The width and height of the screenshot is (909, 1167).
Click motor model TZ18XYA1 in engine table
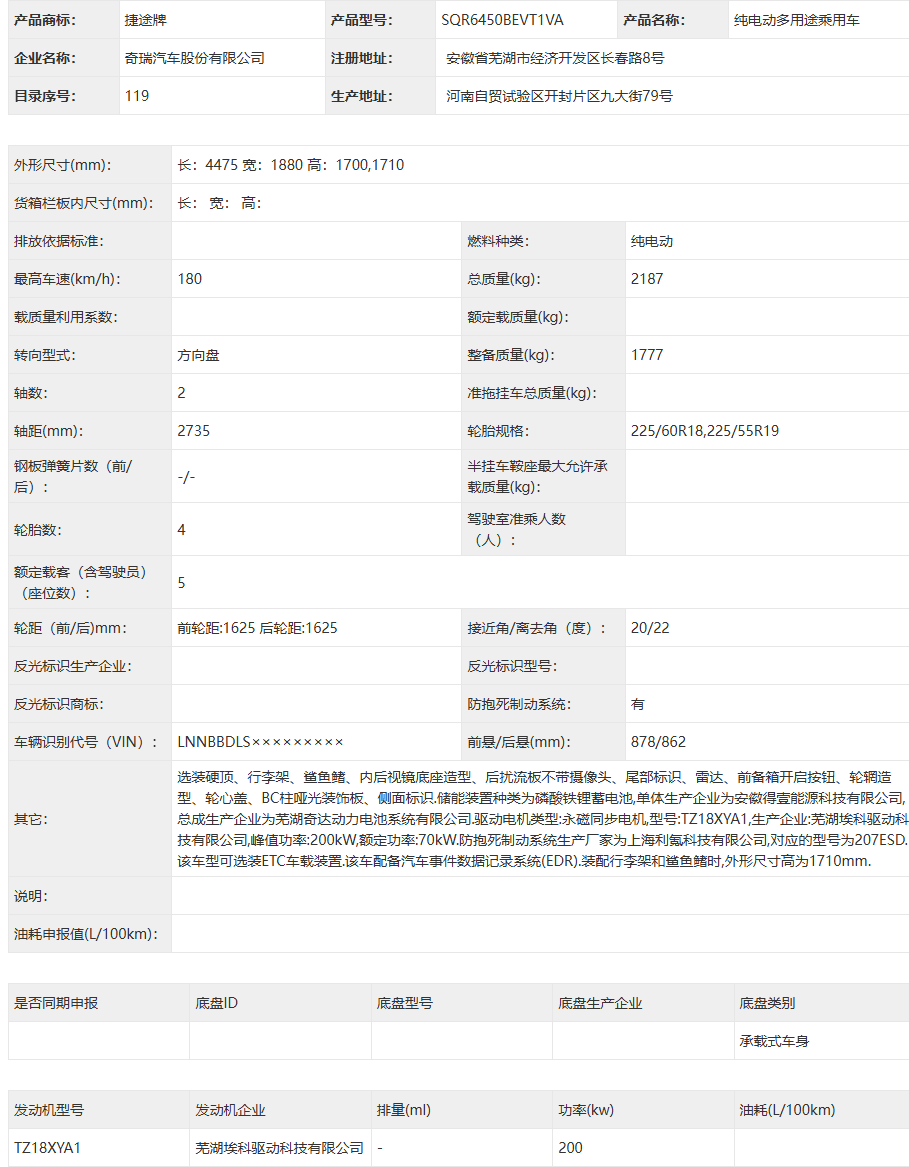[47, 1148]
